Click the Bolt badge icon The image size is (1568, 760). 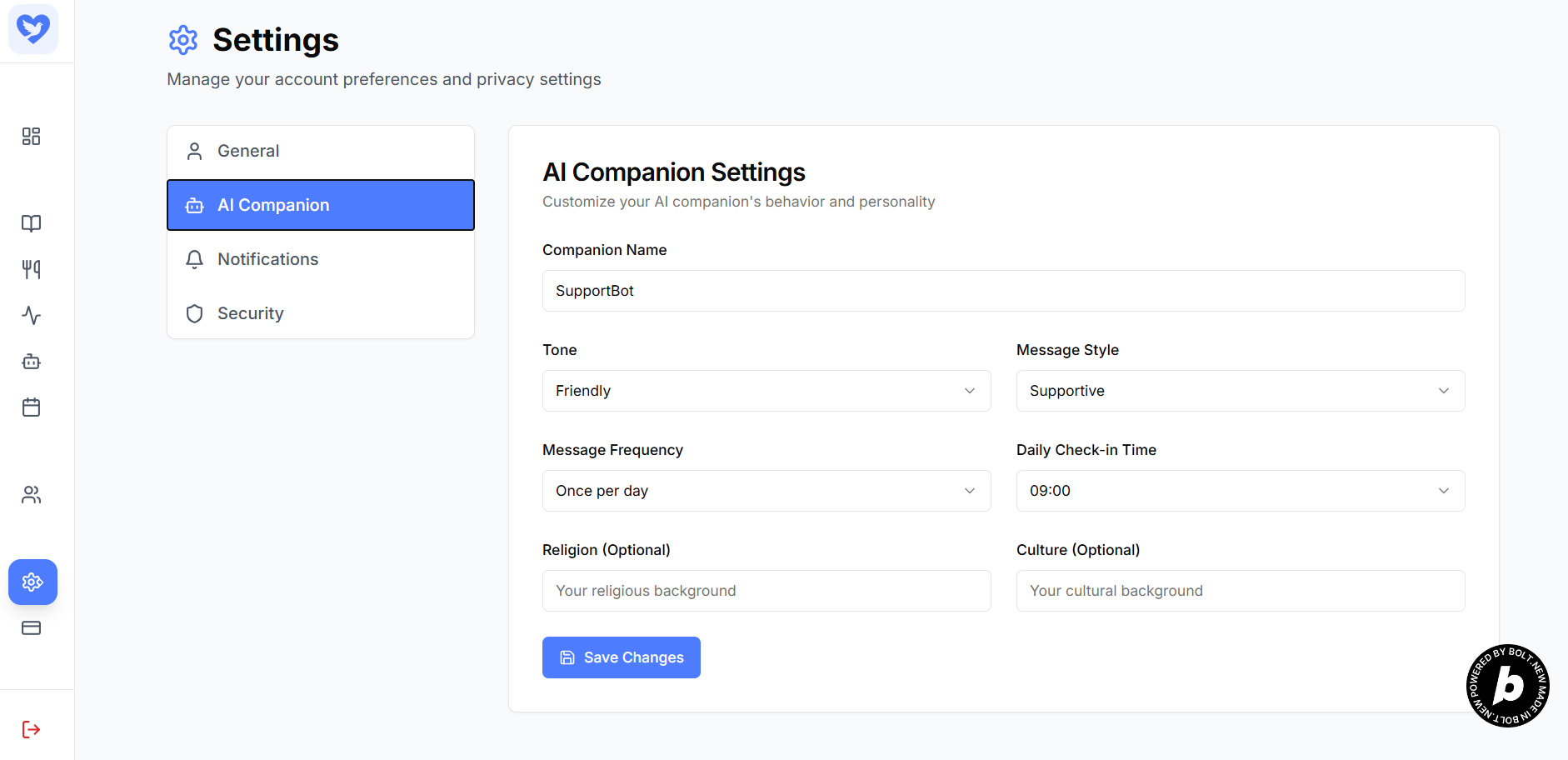pos(1507,686)
